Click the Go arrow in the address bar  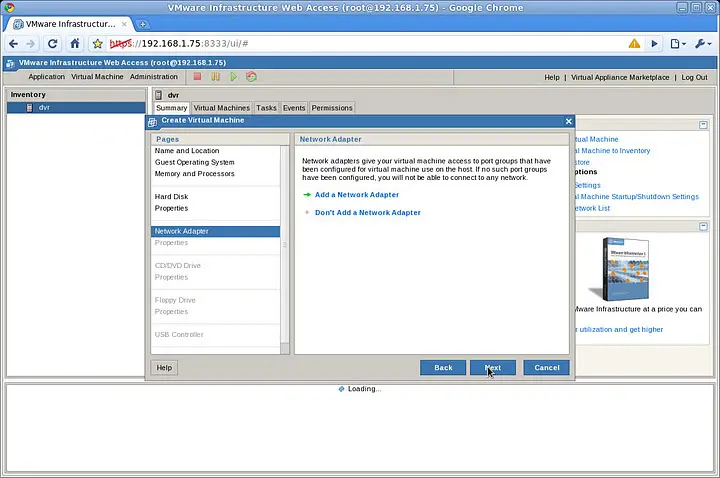coord(654,44)
